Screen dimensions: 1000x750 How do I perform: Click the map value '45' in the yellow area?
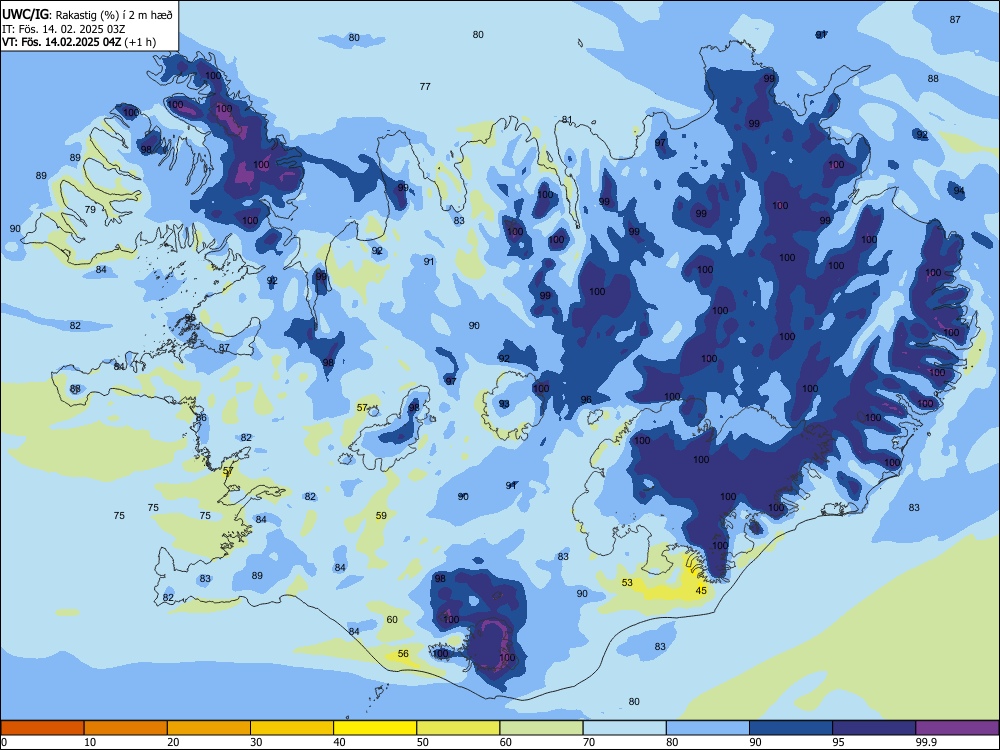point(701,591)
